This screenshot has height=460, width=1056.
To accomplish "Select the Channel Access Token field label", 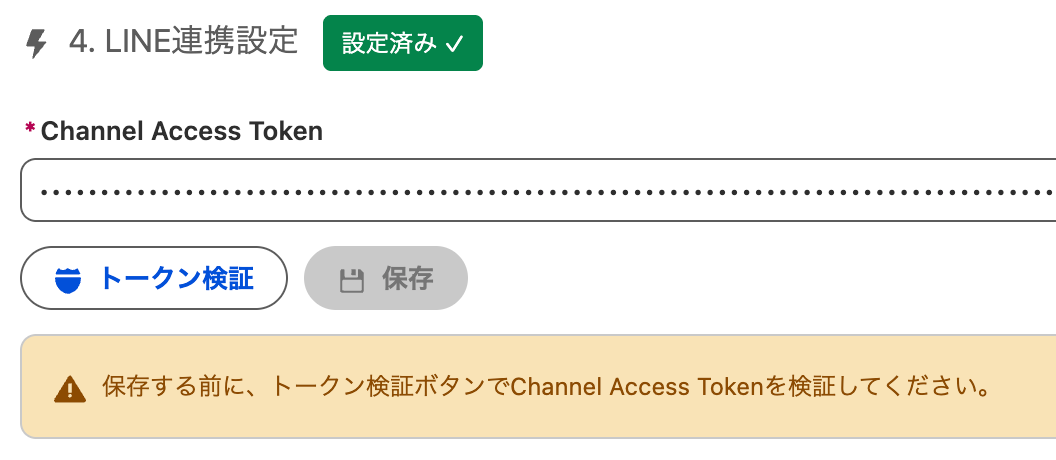I will [x=181, y=131].
